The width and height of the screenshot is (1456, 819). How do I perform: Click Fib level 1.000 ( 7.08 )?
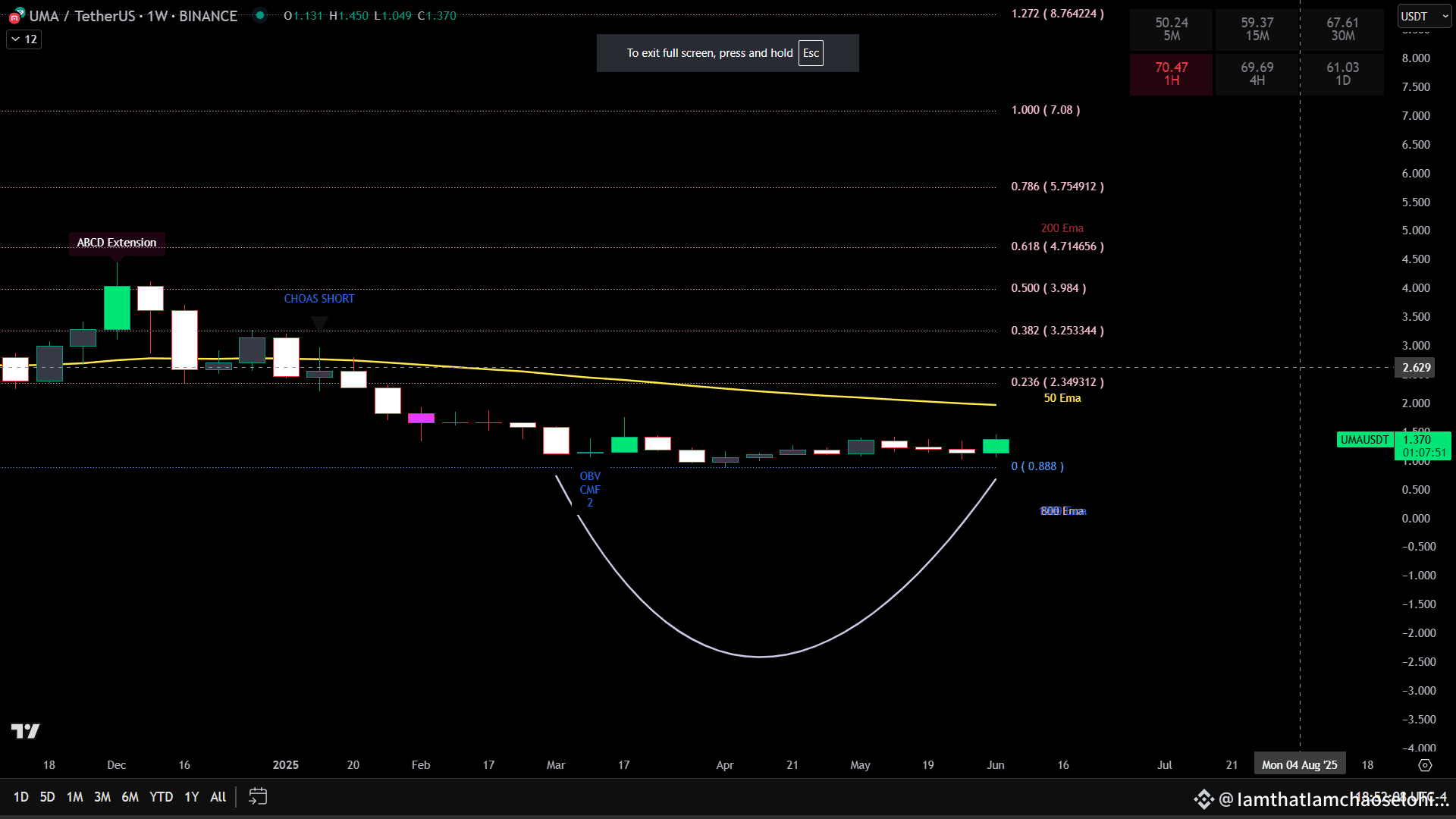pos(1046,110)
